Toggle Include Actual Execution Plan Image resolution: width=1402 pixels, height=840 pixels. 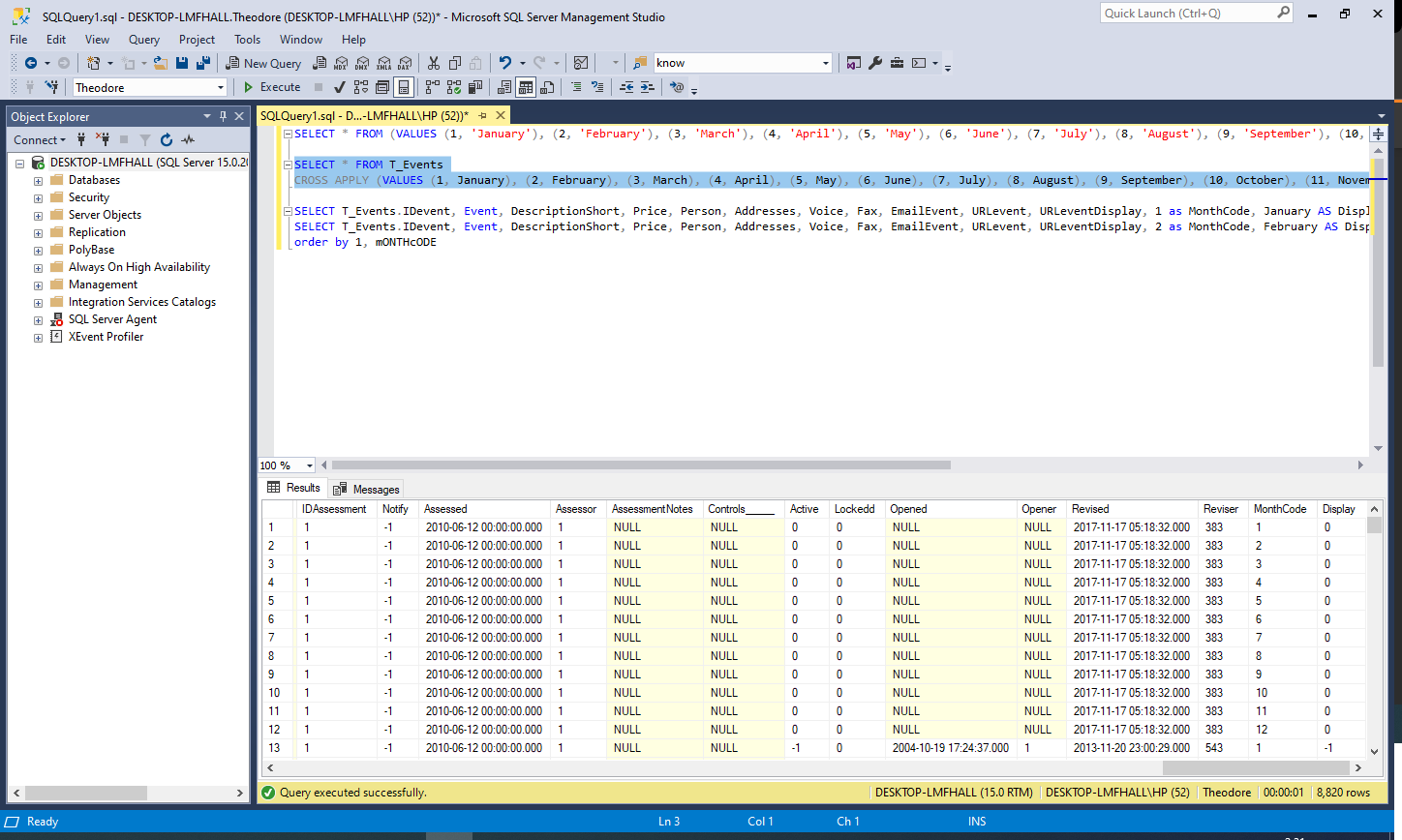click(432, 87)
